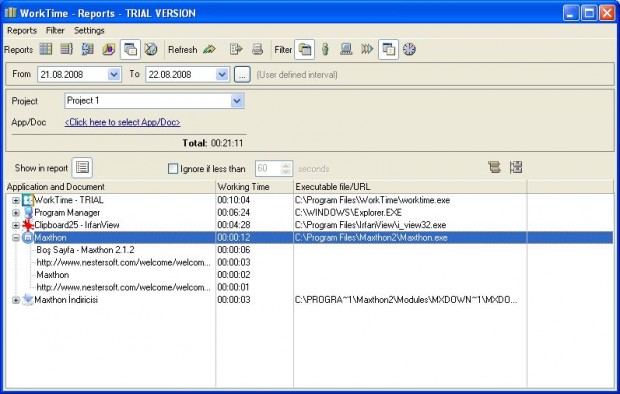Viewport: 620px width, 394px height.
Task: Click the printer icon
Action: 257,49
